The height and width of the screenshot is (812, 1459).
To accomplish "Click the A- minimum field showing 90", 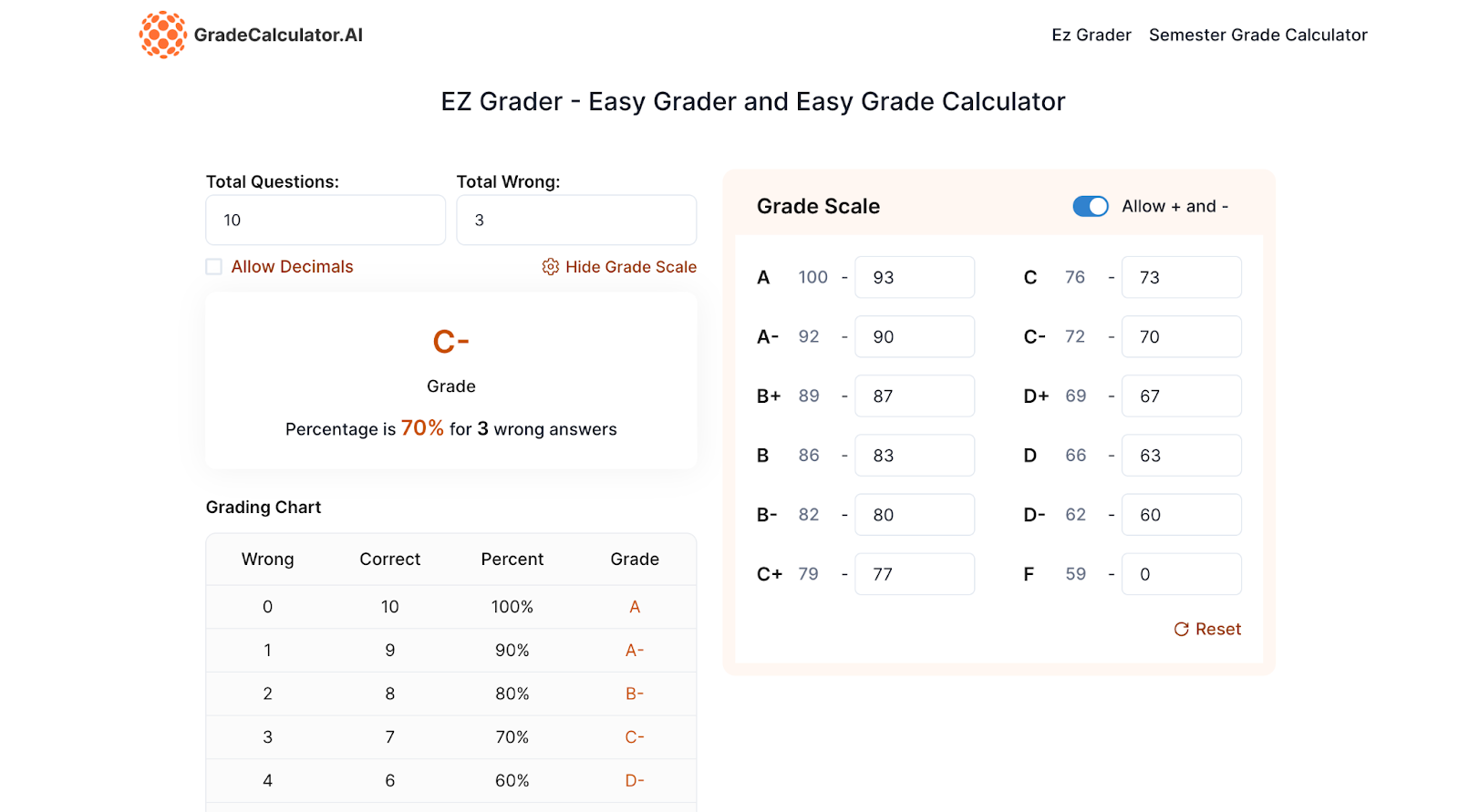I will click(x=915, y=336).
